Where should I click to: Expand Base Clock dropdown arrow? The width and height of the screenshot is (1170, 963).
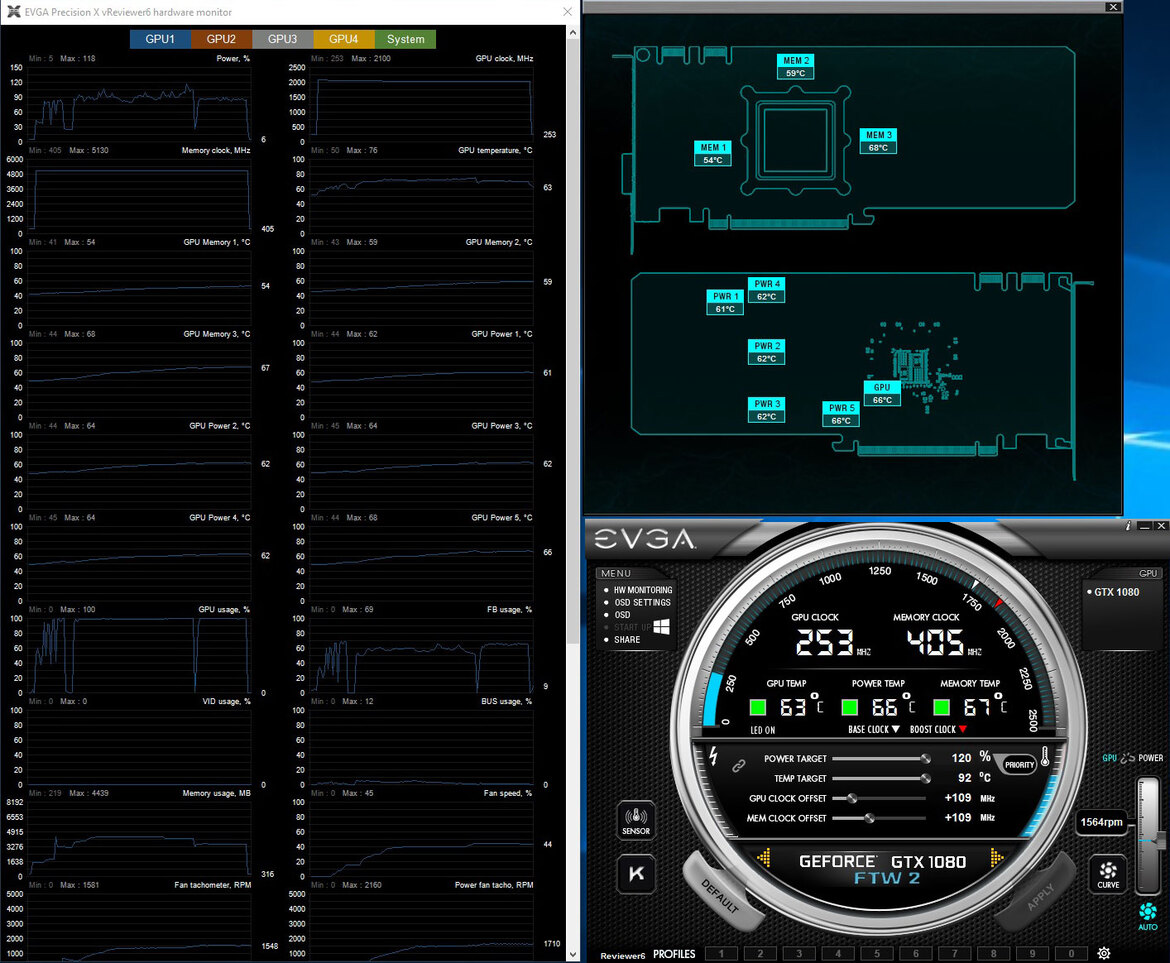click(895, 729)
